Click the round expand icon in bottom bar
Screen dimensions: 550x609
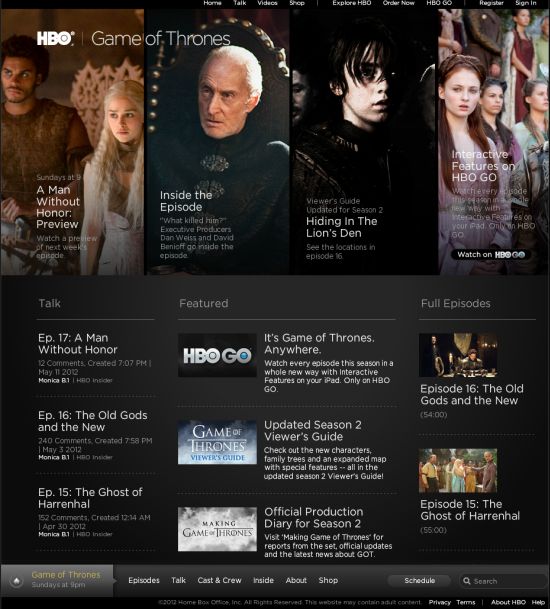[16, 581]
